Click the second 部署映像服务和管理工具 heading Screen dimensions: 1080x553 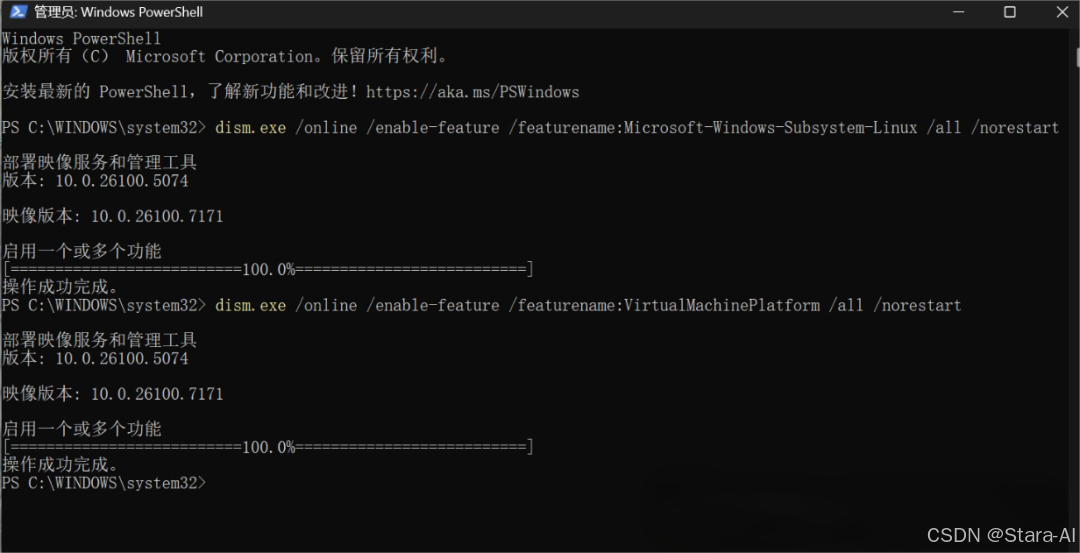tap(100, 340)
